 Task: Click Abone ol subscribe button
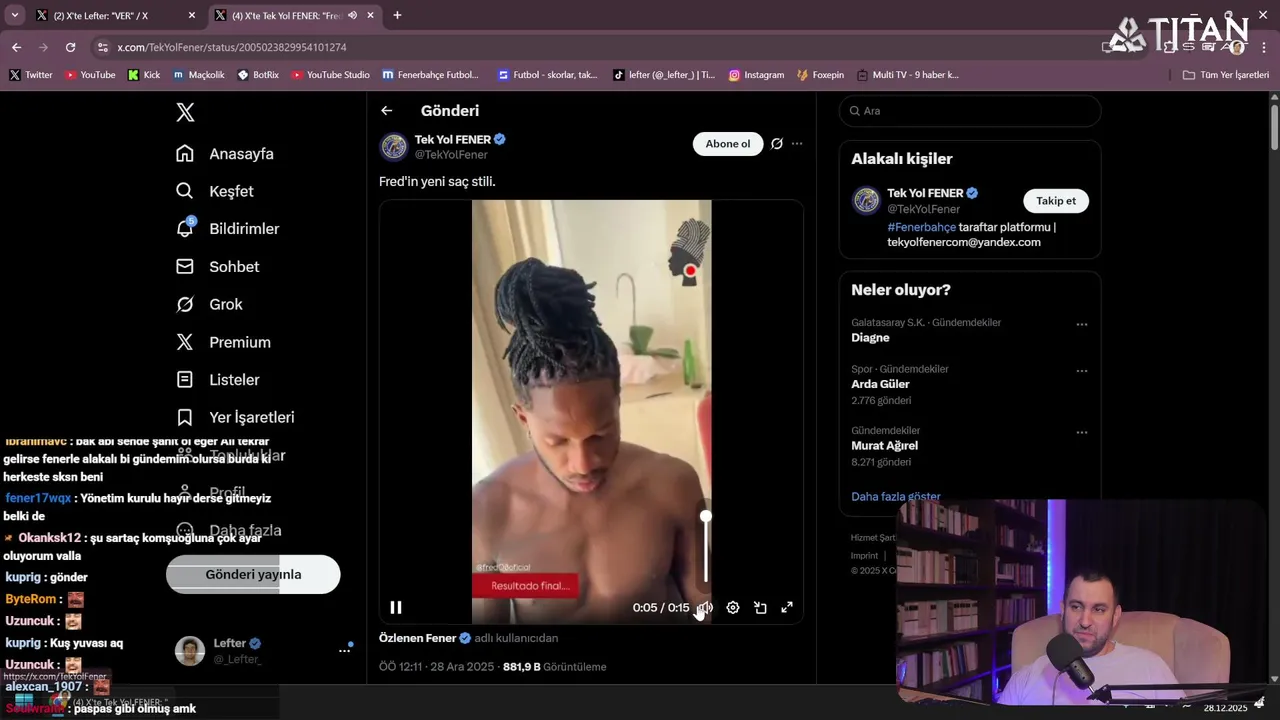pos(728,144)
